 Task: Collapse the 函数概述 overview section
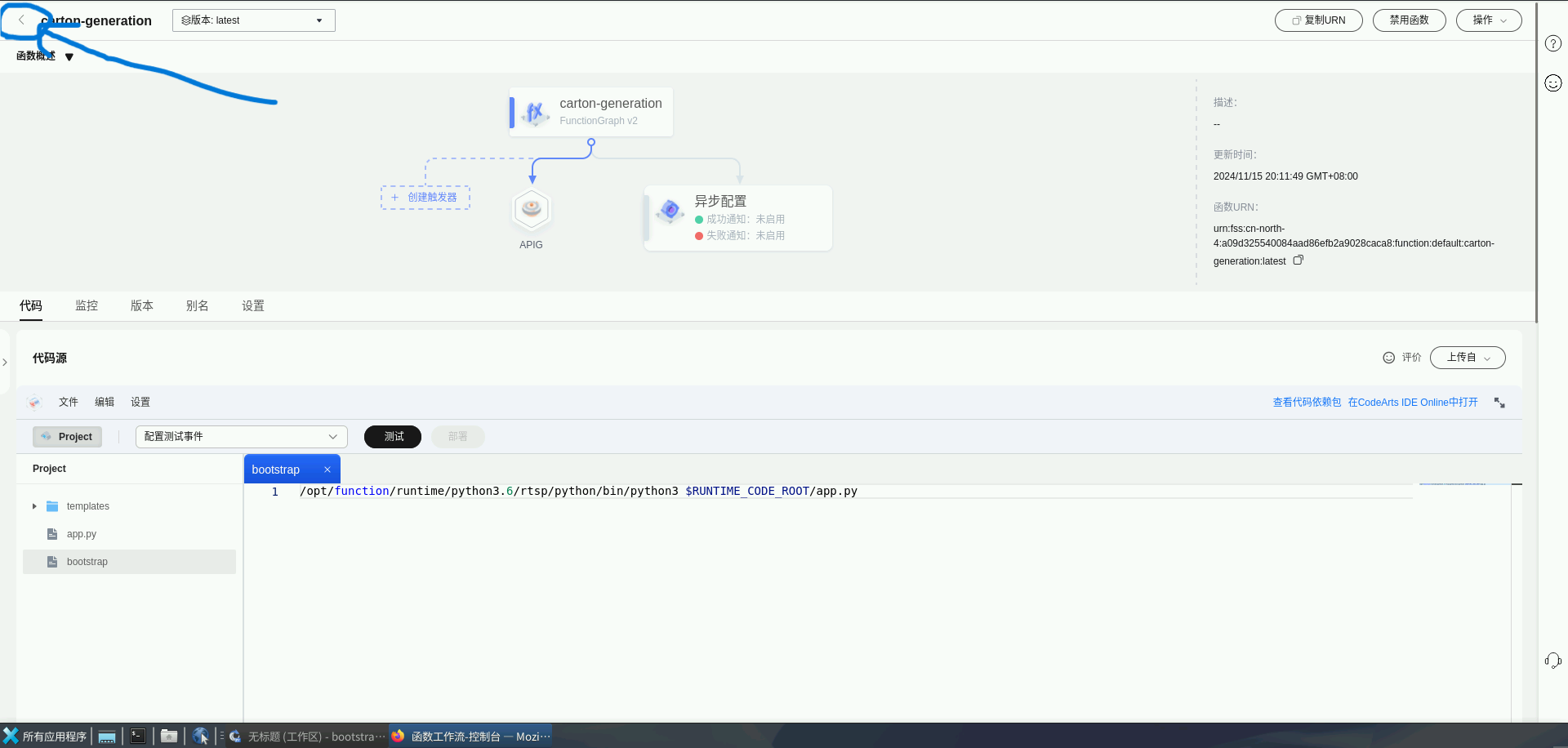click(69, 57)
